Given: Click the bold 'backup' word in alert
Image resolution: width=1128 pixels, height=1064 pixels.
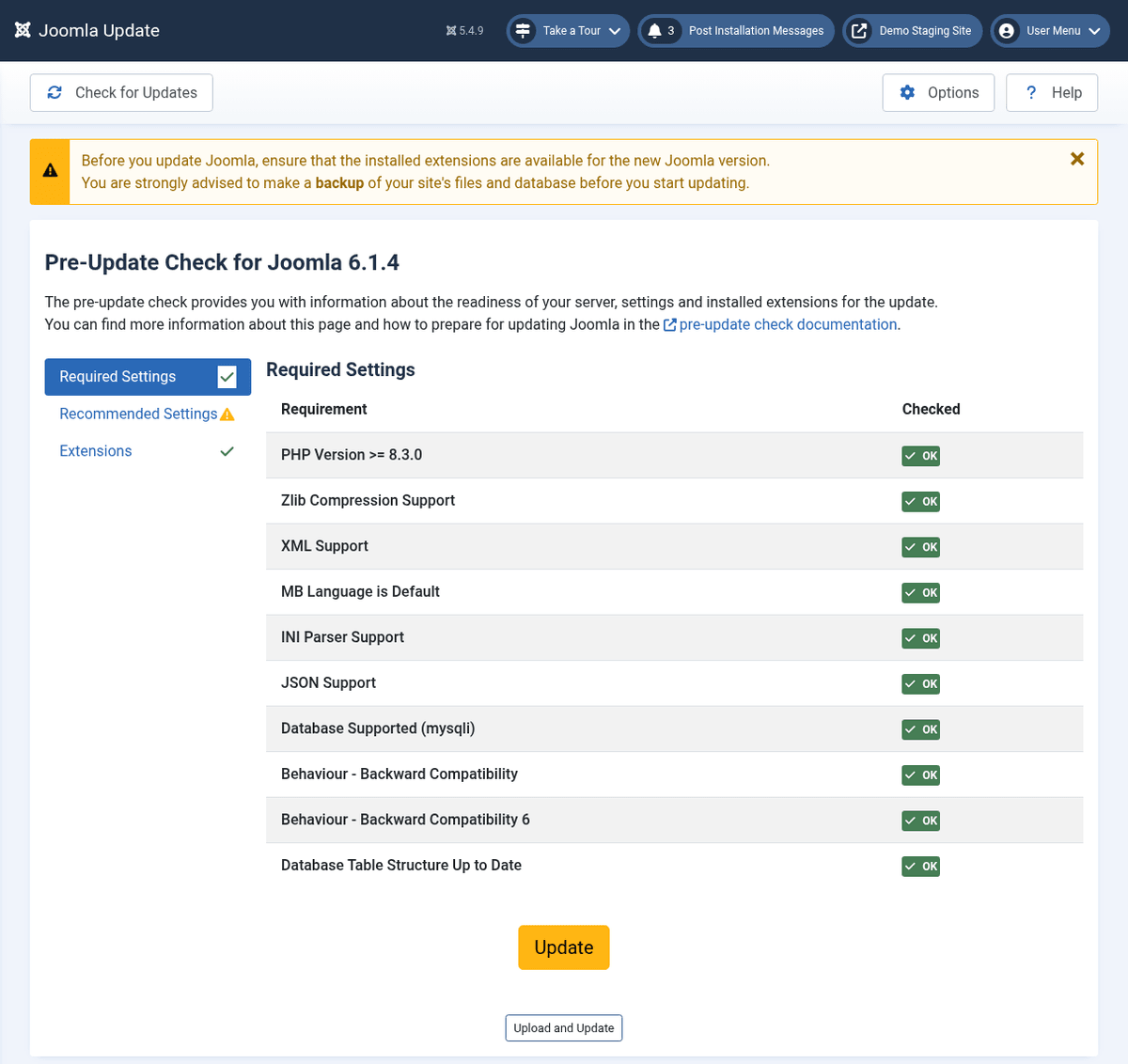Looking at the screenshot, I should point(339,182).
